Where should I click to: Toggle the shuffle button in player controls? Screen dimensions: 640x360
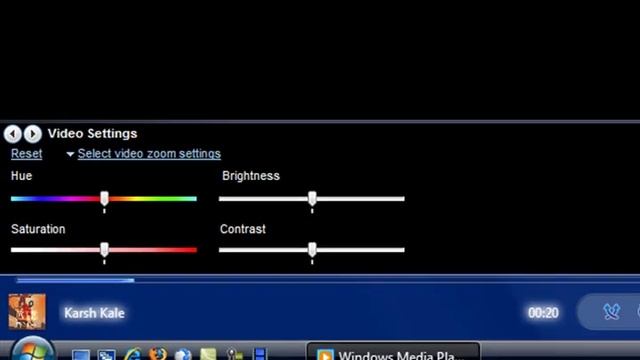[611, 312]
